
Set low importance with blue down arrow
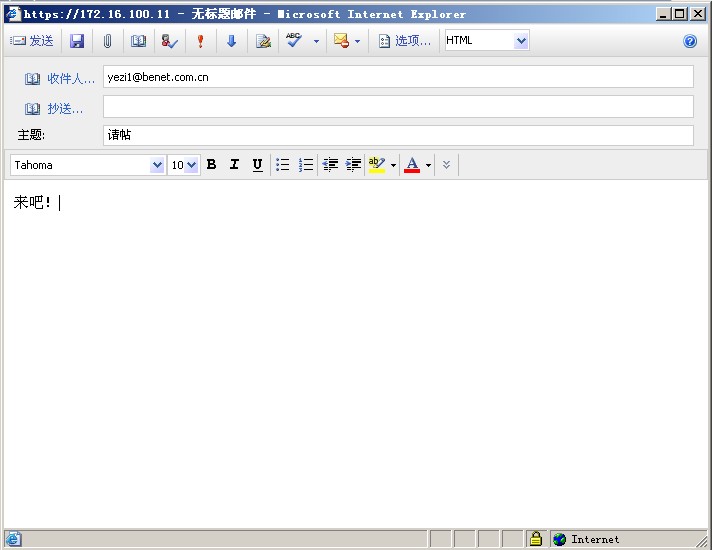[x=232, y=41]
